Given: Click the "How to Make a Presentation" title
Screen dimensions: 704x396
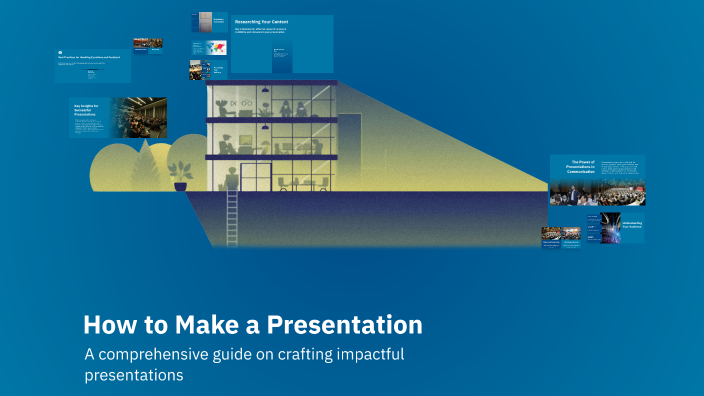Looking at the screenshot, I should pyautogui.click(x=253, y=325).
